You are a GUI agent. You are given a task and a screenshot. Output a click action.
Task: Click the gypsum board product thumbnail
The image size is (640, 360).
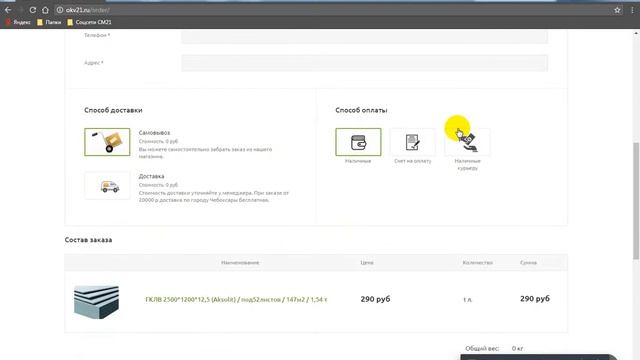[96, 302]
